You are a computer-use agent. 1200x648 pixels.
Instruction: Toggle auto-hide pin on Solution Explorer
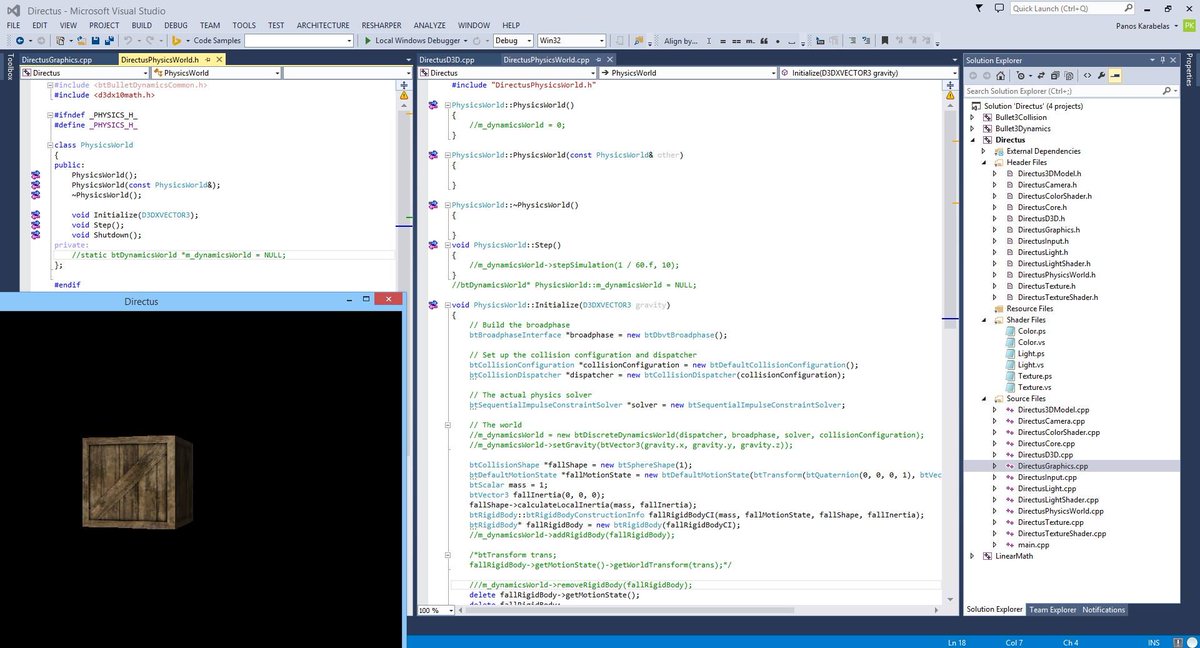tap(1162, 60)
